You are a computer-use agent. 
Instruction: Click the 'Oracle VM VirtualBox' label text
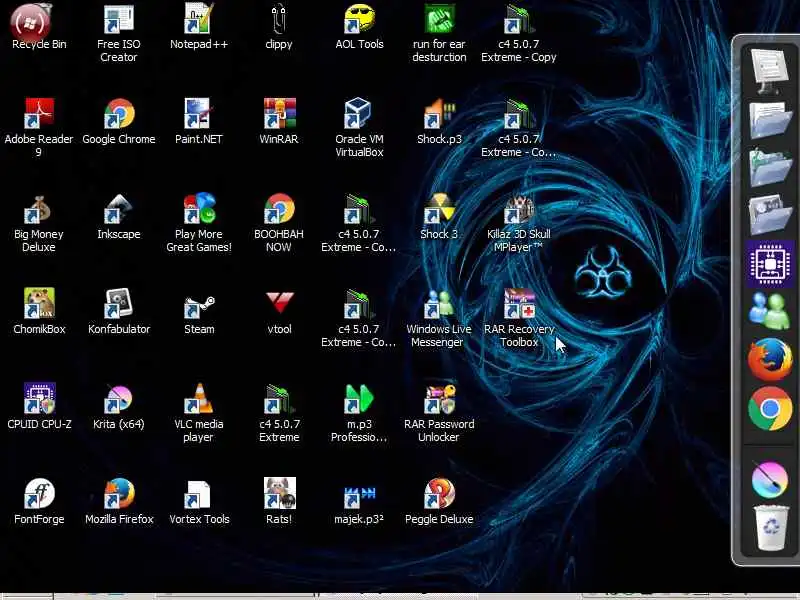[x=359, y=145]
